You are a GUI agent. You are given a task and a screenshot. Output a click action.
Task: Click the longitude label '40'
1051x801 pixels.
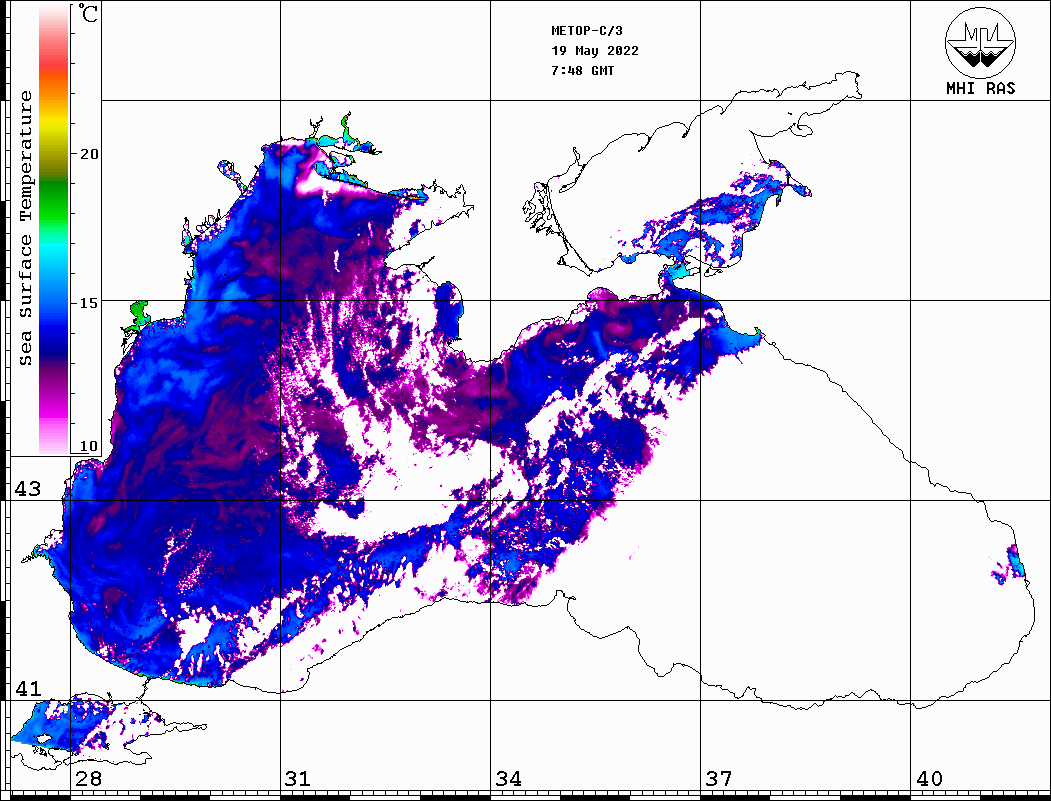click(929, 779)
